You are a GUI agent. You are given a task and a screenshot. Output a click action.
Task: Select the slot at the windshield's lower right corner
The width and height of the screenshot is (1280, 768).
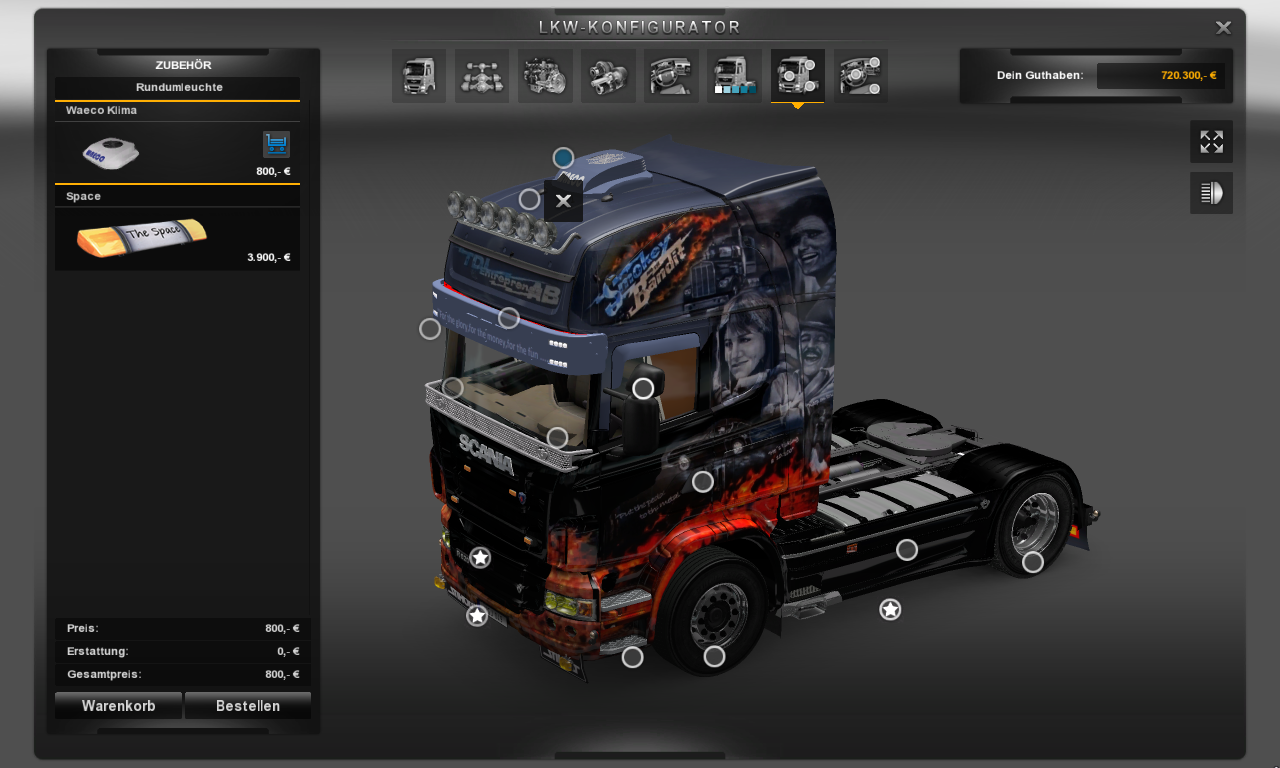tap(557, 437)
